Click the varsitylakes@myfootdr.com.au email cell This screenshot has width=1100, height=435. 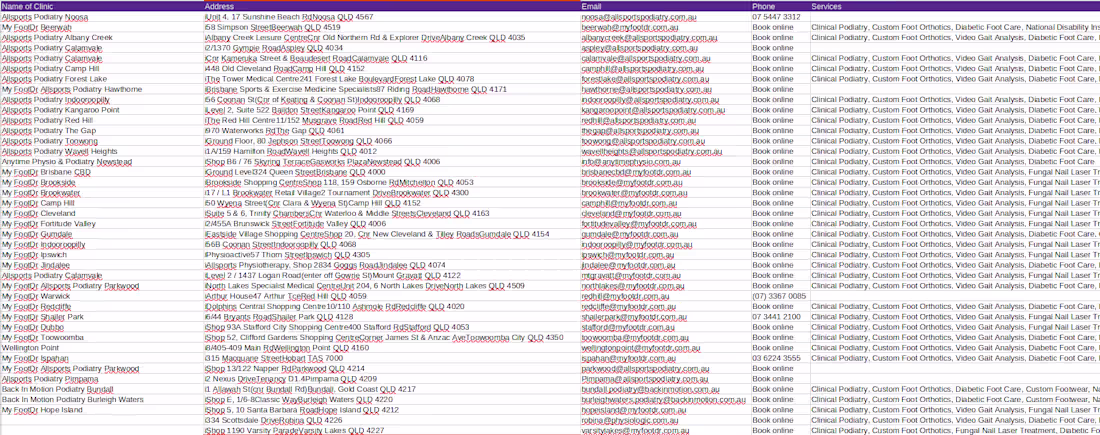coord(666,430)
